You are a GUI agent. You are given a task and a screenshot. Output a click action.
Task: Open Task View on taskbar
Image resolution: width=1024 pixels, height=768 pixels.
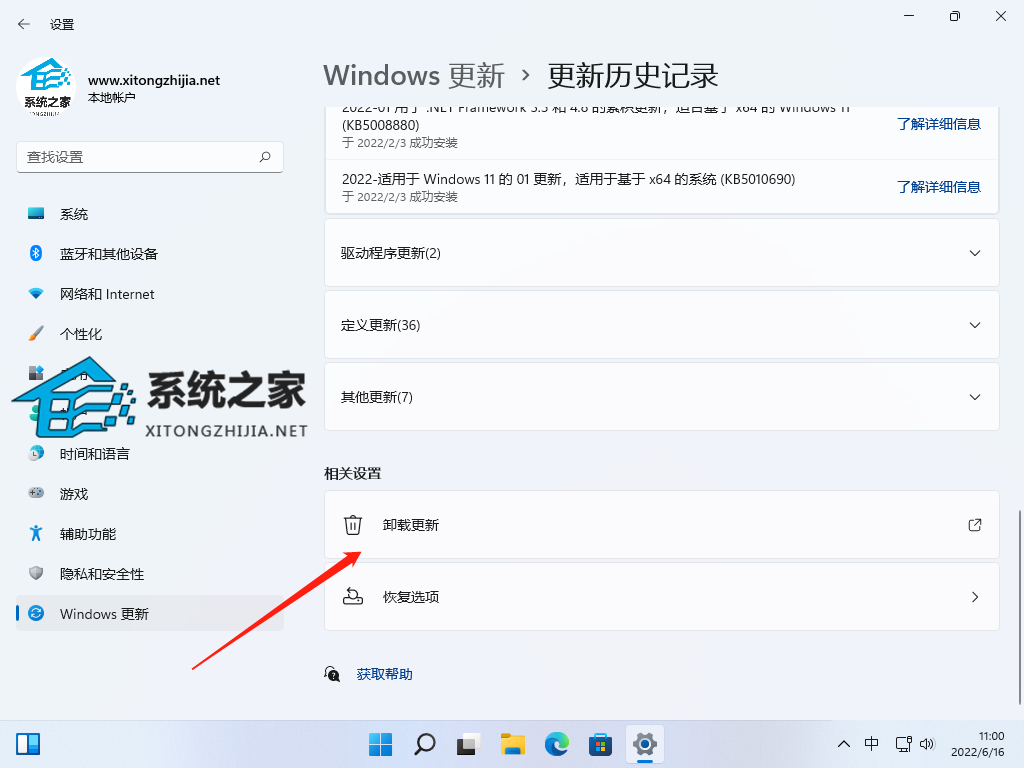(x=468, y=744)
